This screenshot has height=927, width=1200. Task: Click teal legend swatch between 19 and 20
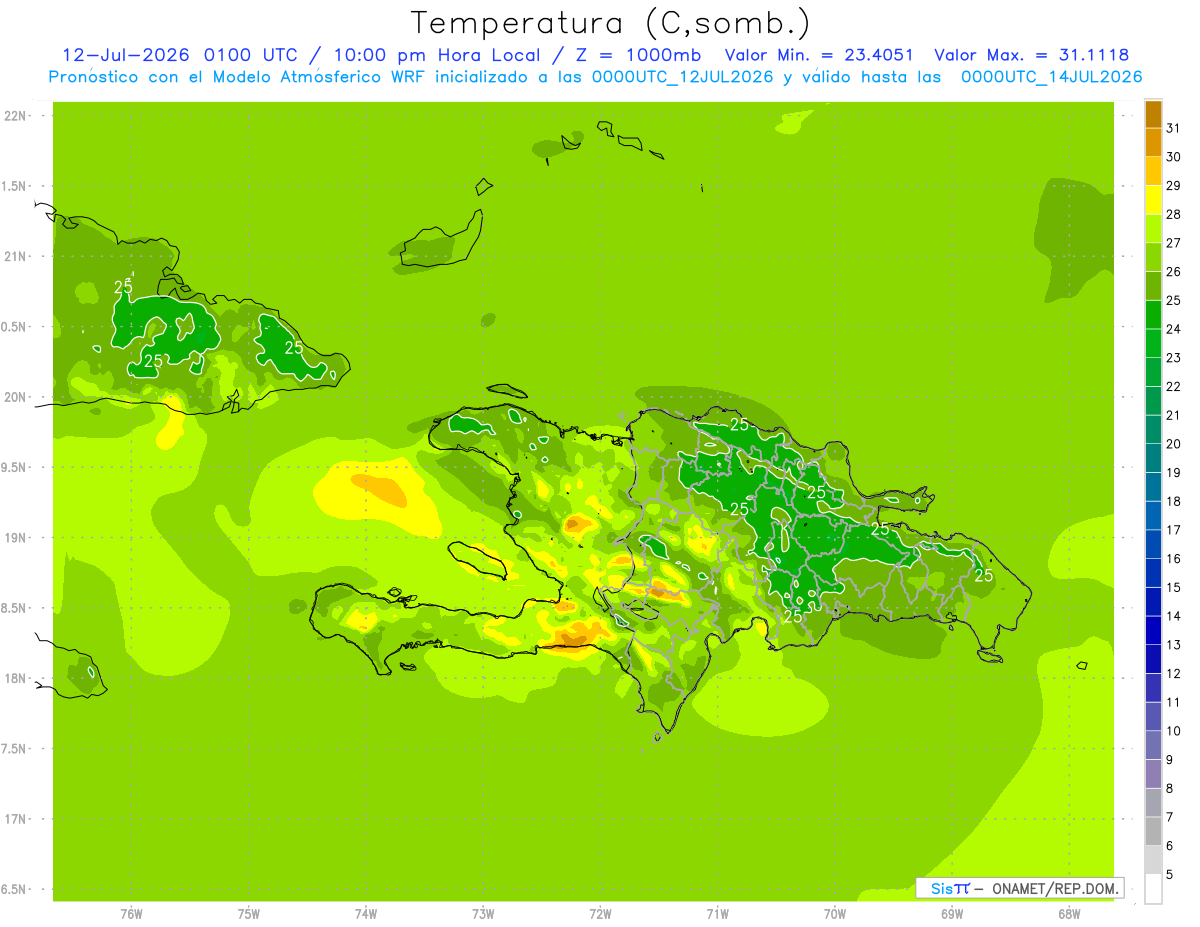pyautogui.click(x=1153, y=458)
